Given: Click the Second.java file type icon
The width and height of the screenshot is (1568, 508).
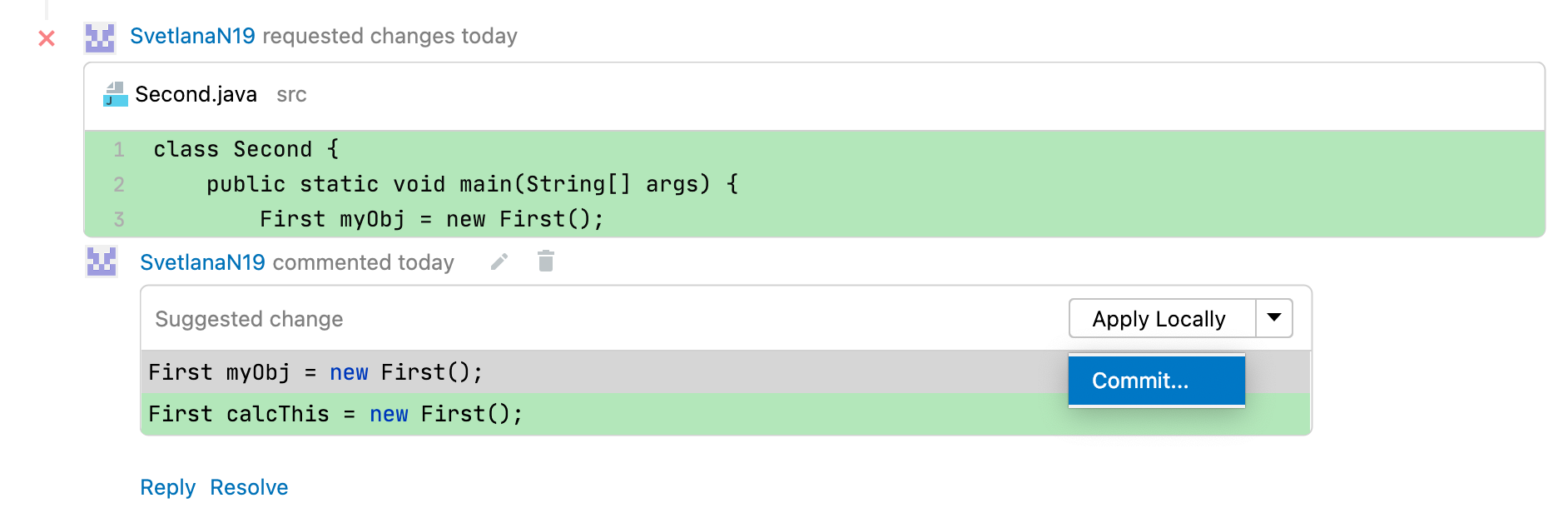Looking at the screenshot, I should pyautogui.click(x=115, y=94).
